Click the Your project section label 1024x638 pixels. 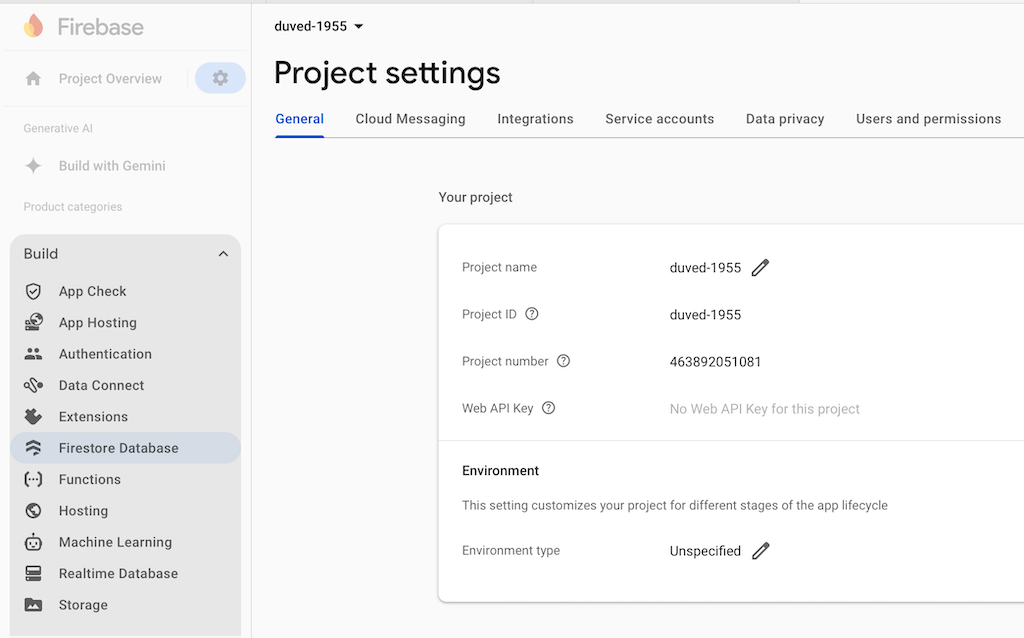tap(475, 197)
